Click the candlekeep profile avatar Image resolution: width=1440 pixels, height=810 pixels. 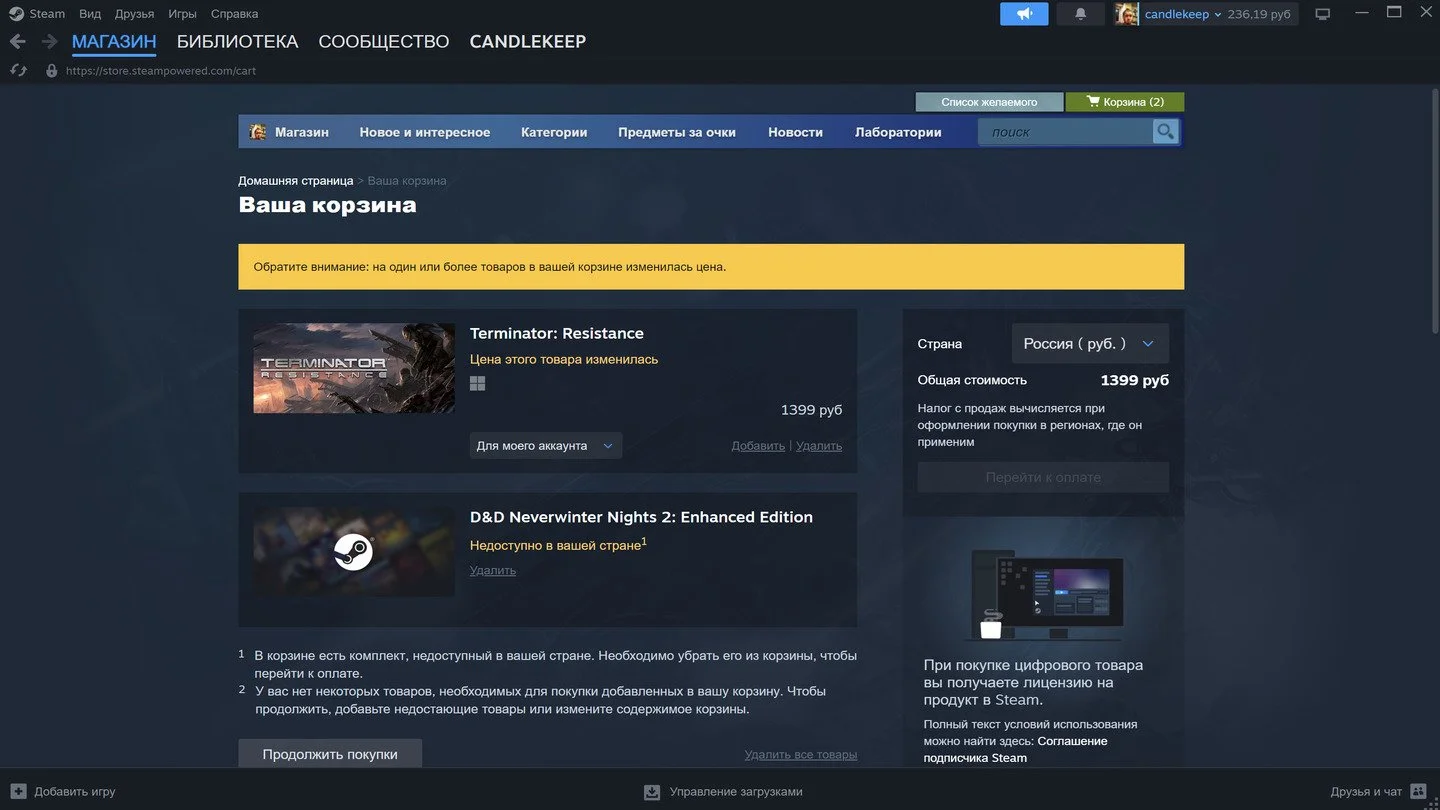coord(1127,14)
